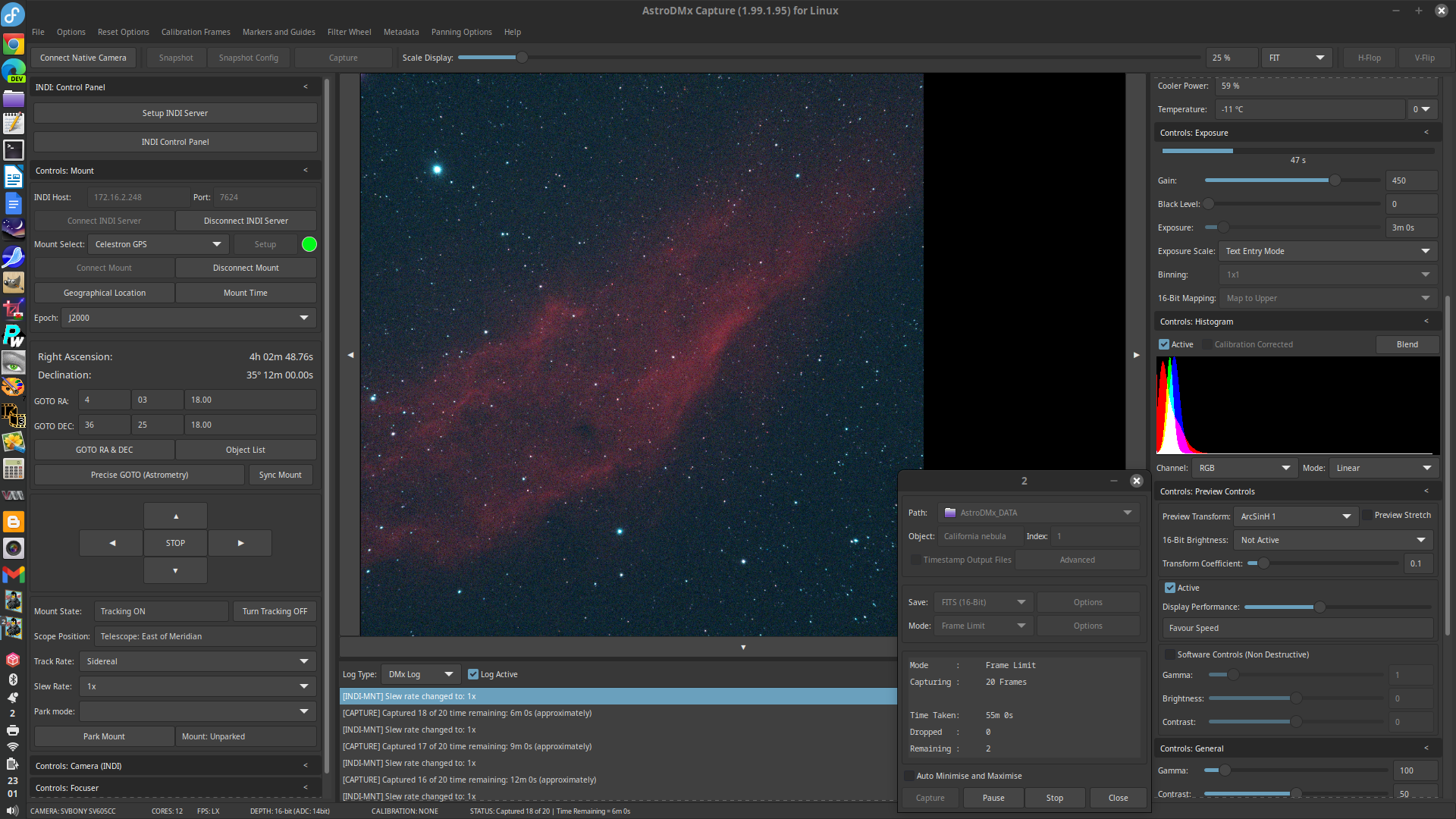Click the green mount status indicator
The height and width of the screenshot is (819, 1456).
[309, 244]
